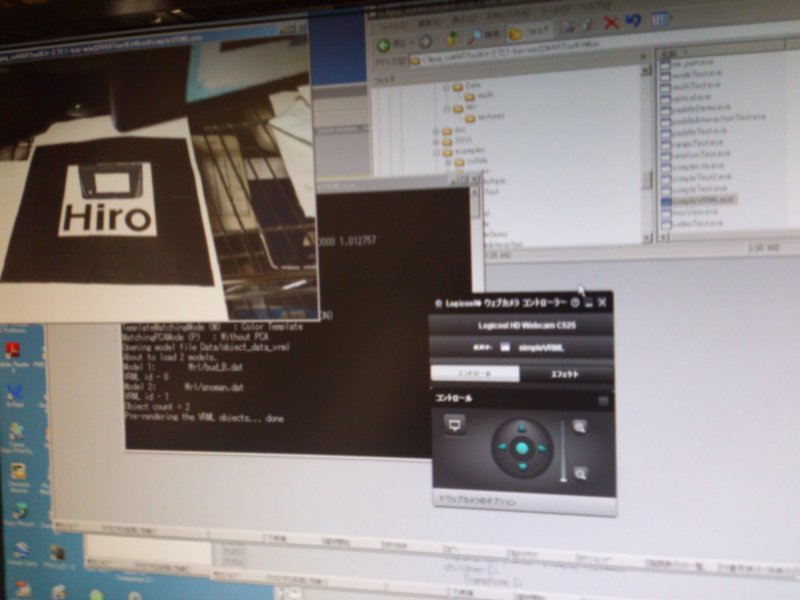Click the Move To icon in Explorer toolbar
This screenshot has width=800, height=600.
tap(568, 26)
